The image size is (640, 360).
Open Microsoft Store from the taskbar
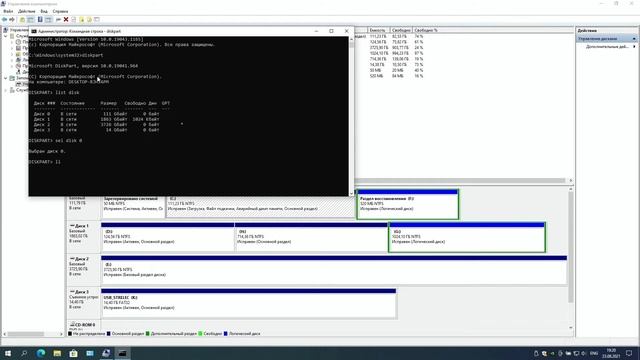[x=73, y=353]
